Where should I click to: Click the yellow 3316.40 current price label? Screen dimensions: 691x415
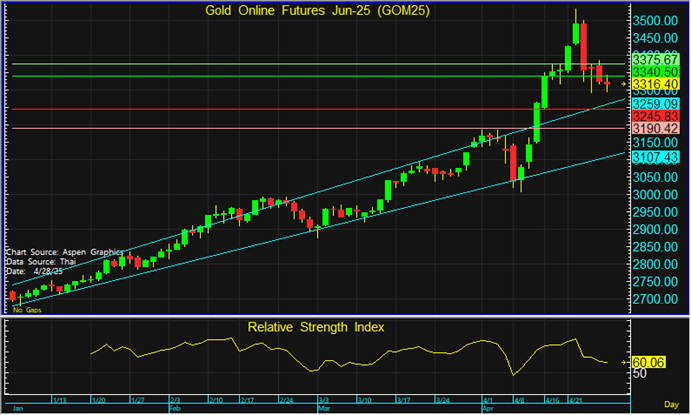click(x=657, y=85)
